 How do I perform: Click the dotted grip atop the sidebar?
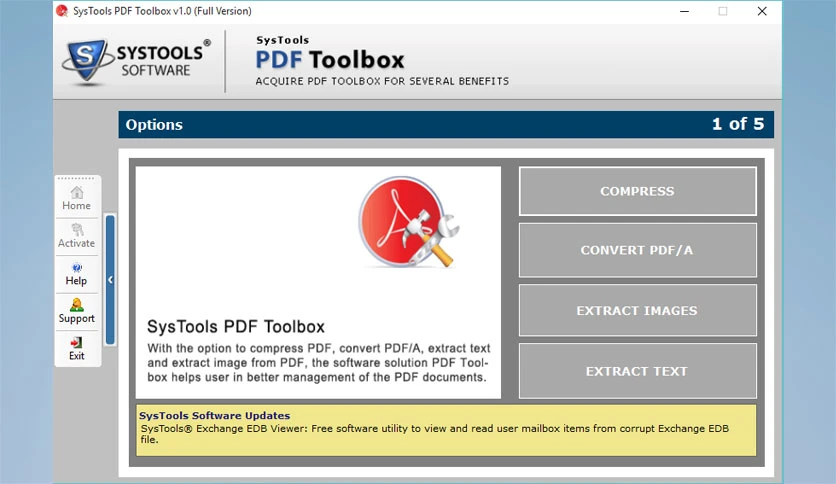(x=77, y=179)
